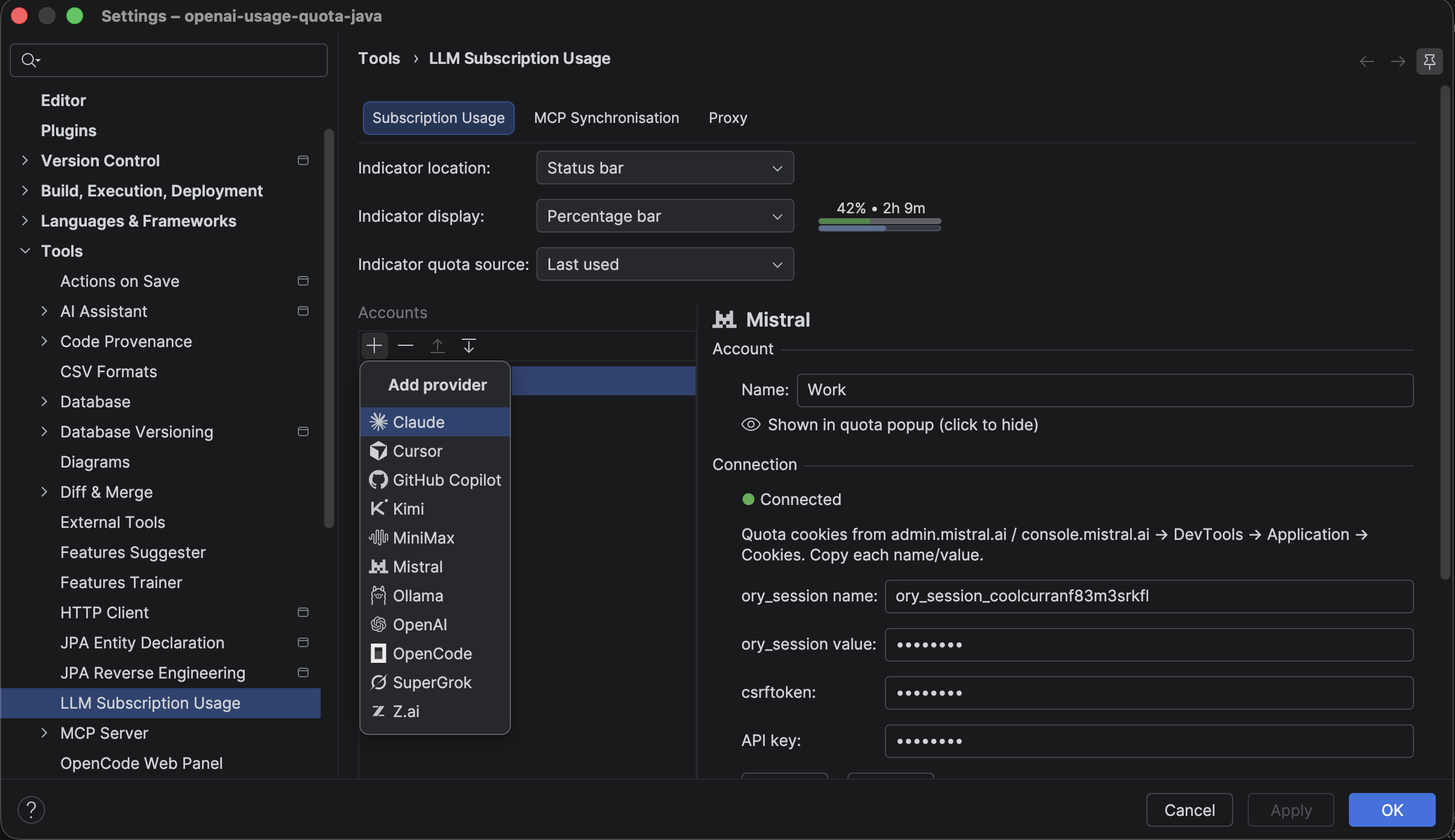Screen dimensions: 1455x840
Task: Choose OpenCode from Add provider menu
Action: pos(435,653)
